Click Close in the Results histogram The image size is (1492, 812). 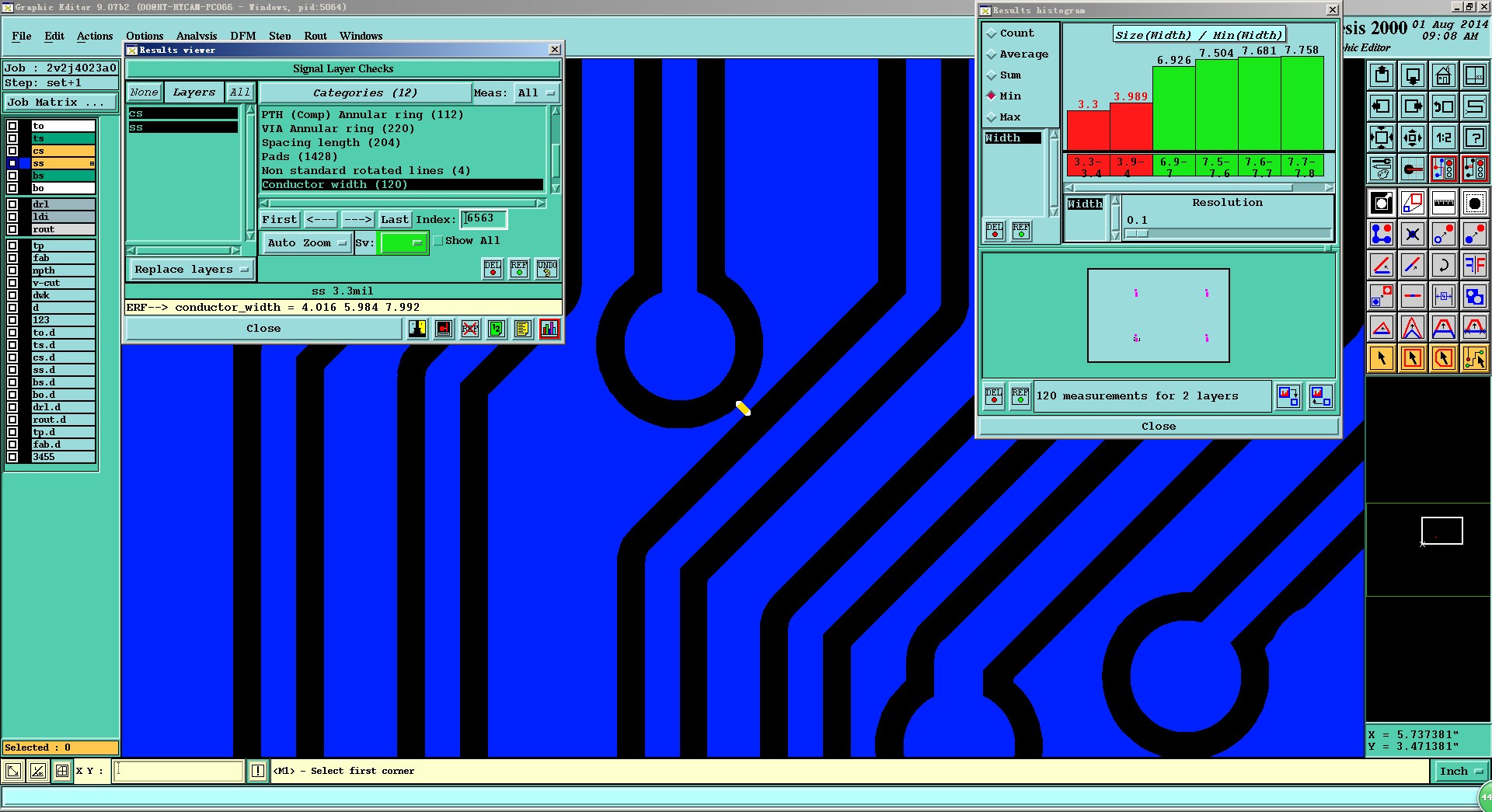coord(1159,427)
